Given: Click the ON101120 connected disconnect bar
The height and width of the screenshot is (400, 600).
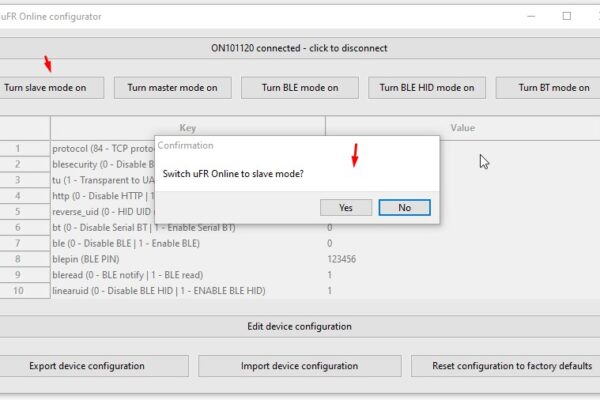Looking at the screenshot, I should coord(299,48).
